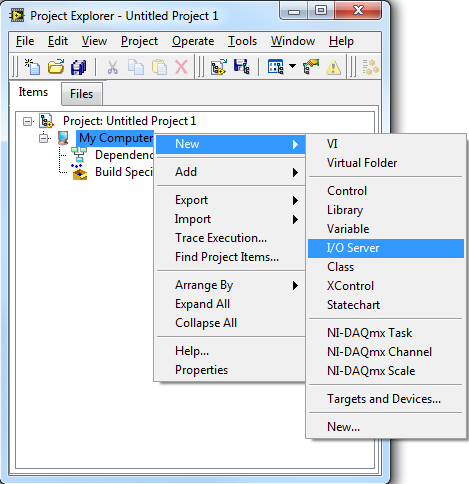This screenshot has width=469, height=484.
Task: Click the Paste clipboard icon
Action: pyautogui.click(x=159, y=67)
